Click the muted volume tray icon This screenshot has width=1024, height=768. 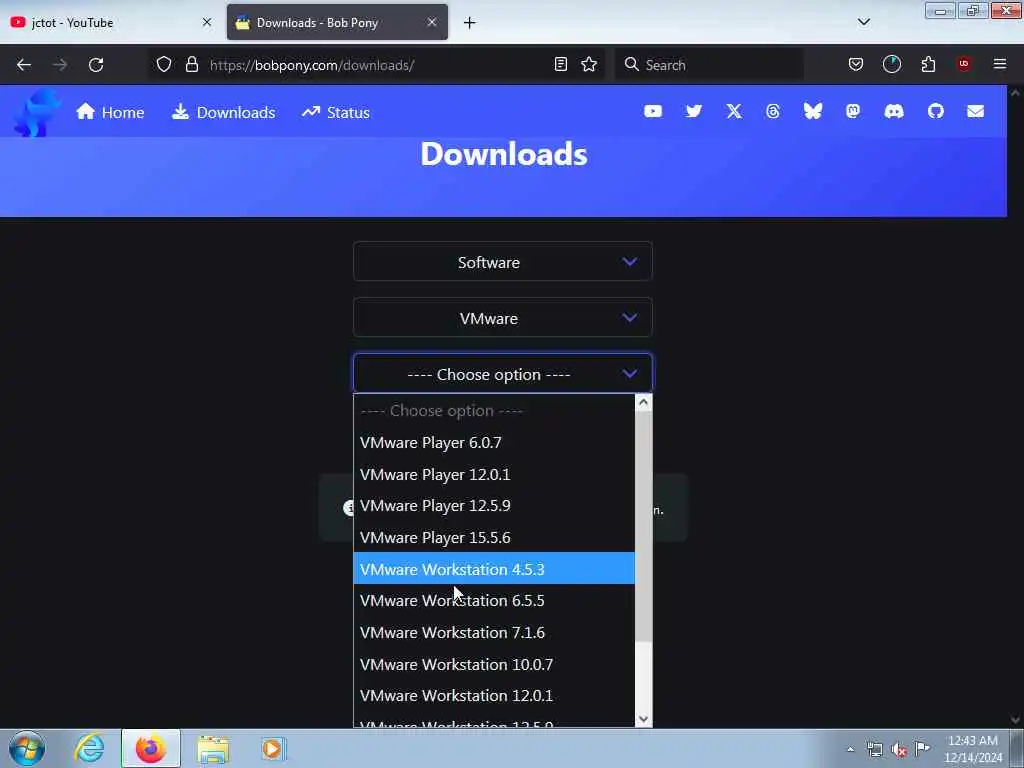pos(899,750)
